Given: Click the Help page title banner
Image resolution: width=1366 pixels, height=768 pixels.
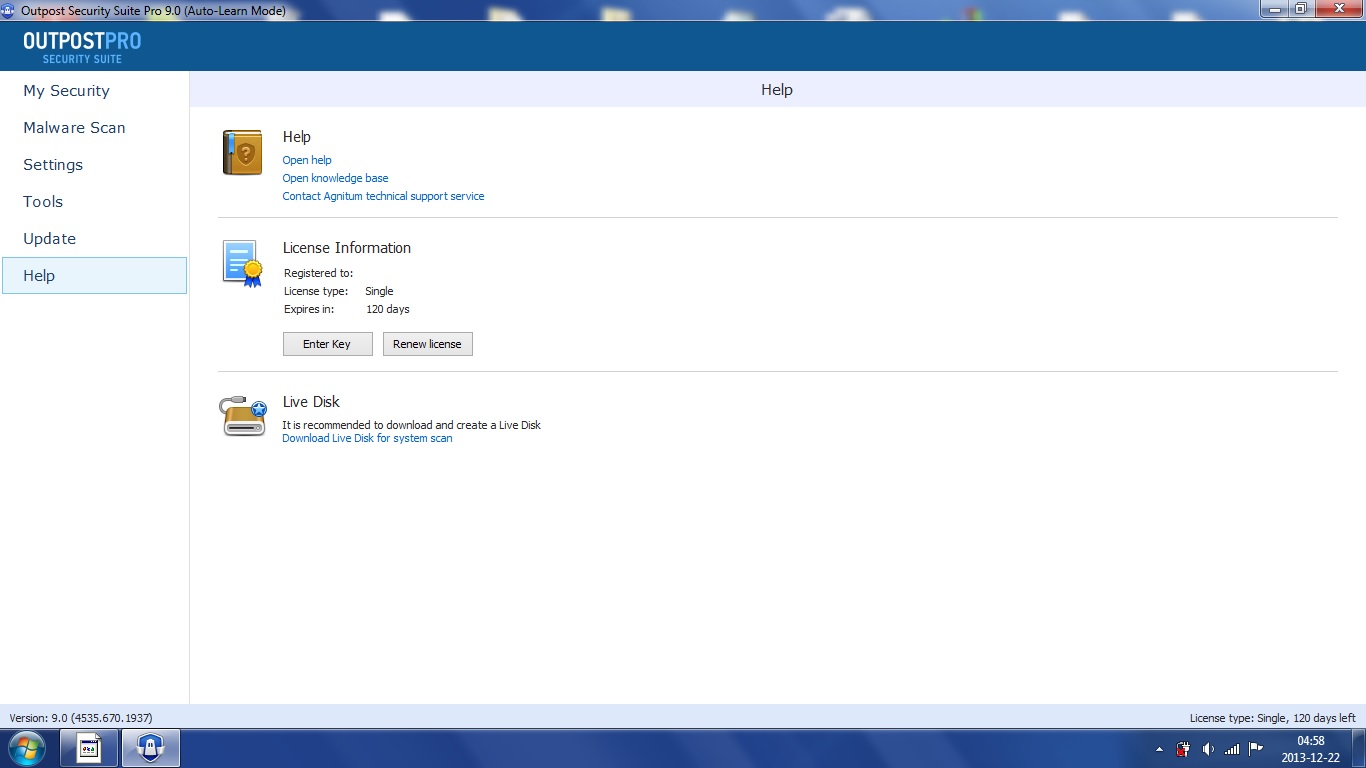Looking at the screenshot, I should click(777, 90).
